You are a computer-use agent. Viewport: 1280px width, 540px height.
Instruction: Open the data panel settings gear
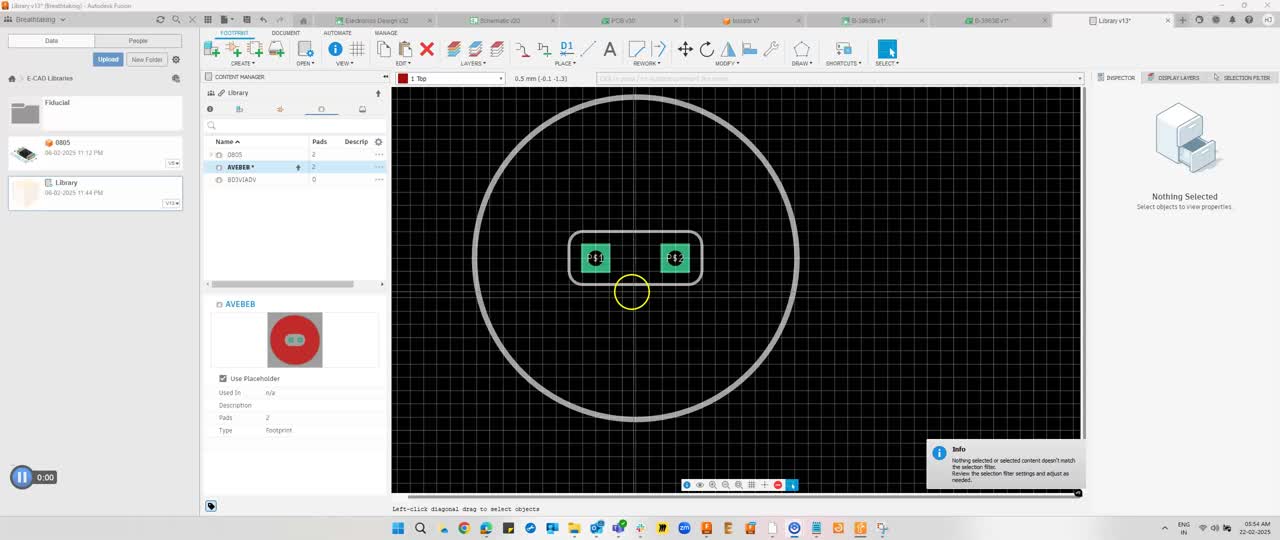pos(176,59)
